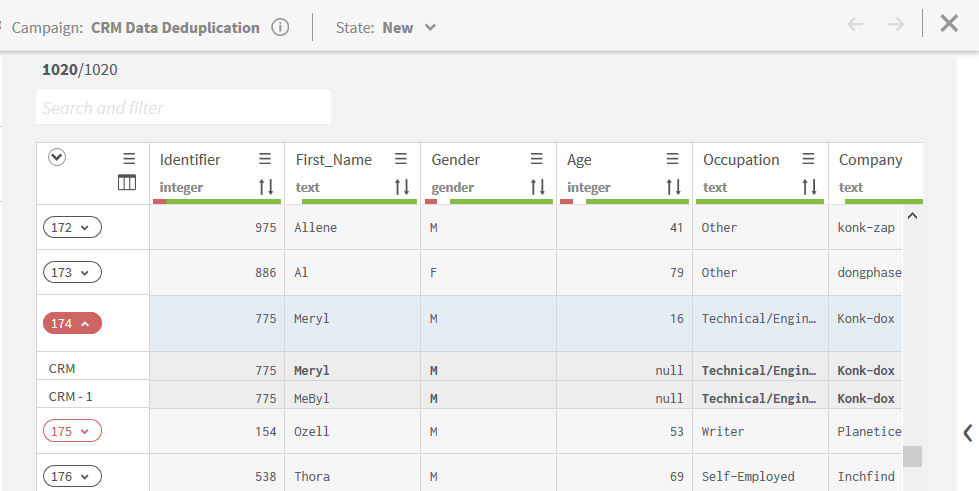Expand the right side panel chevron
Screen dimensions: 979x491
(x=967, y=432)
